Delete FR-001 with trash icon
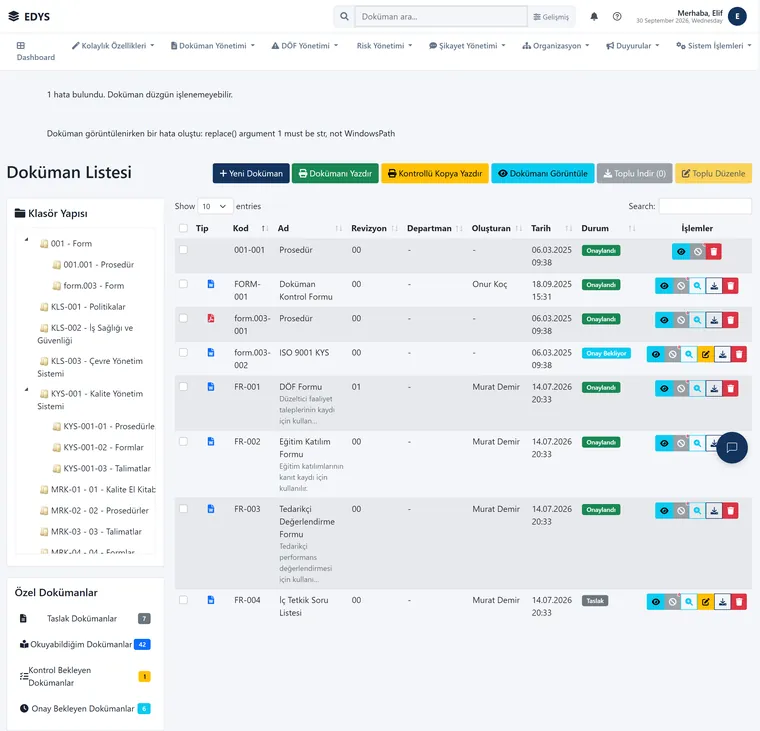This screenshot has height=731, width=760. (730, 388)
